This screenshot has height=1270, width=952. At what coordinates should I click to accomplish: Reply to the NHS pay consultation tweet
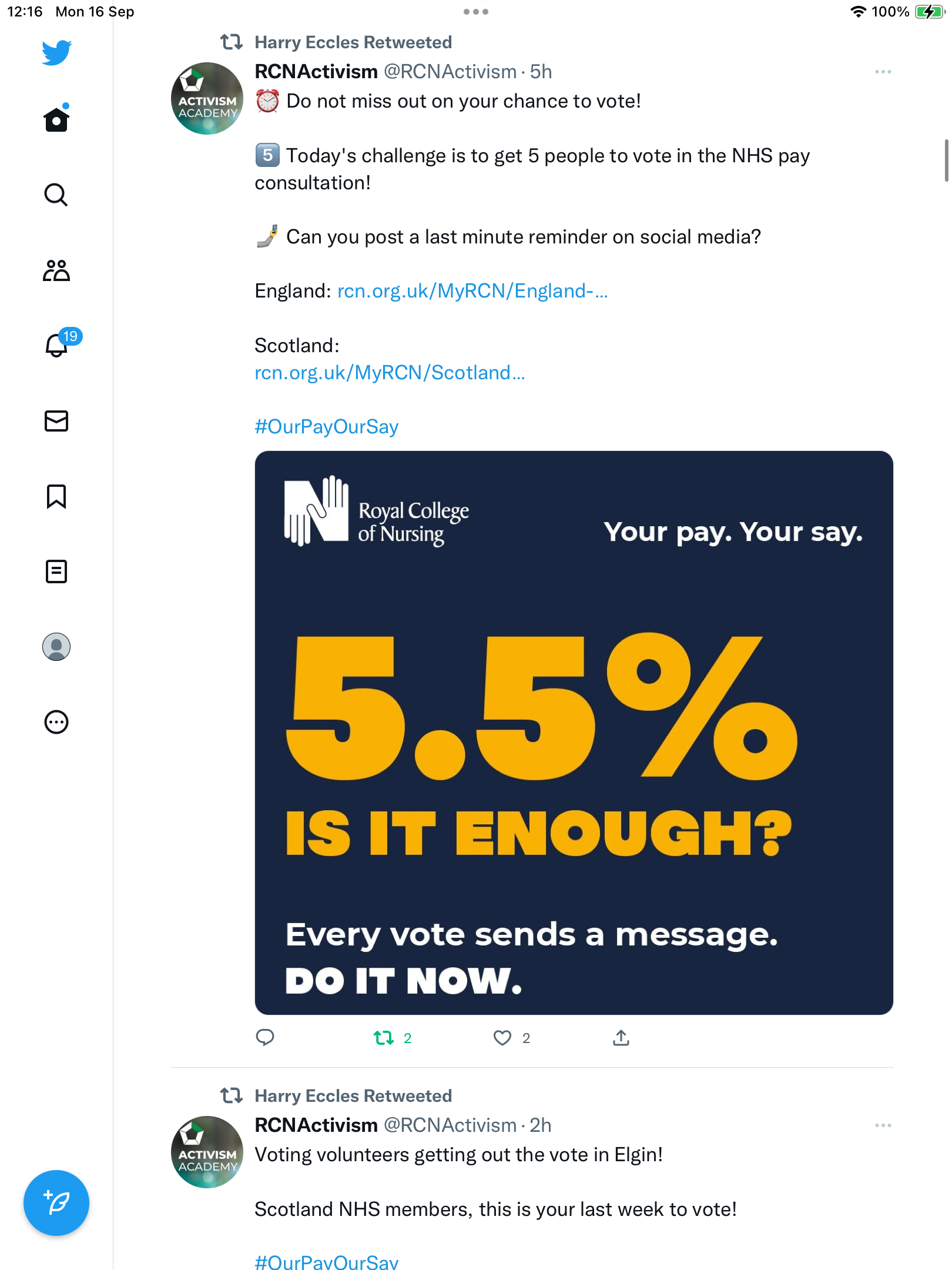pos(265,1038)
